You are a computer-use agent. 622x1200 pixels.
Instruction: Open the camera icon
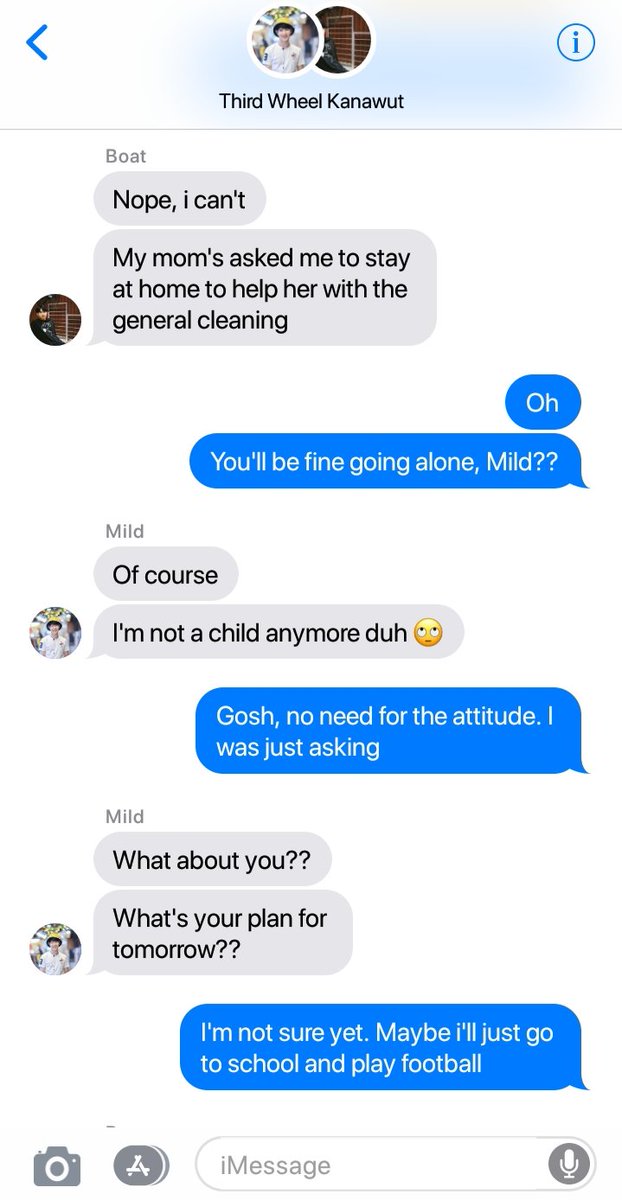point(56,1166)
